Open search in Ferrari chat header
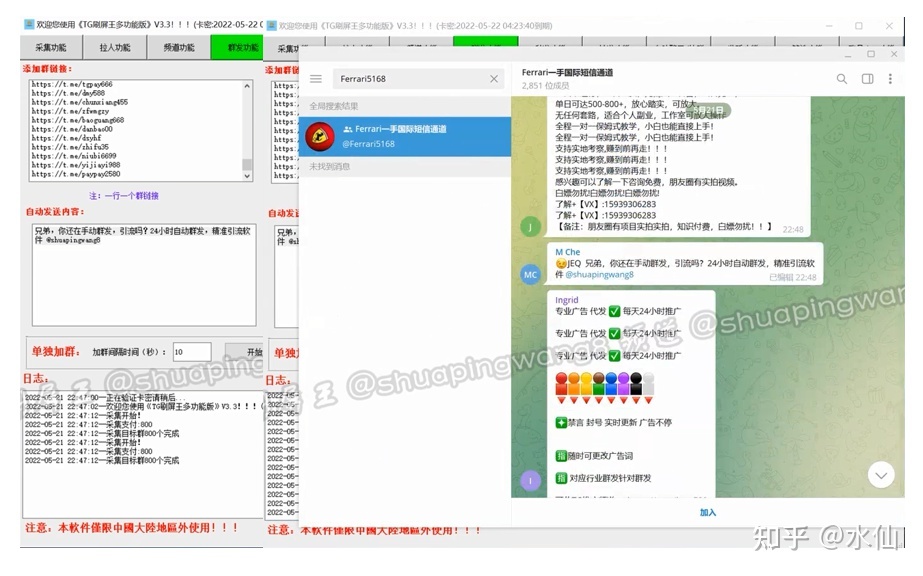The image size is (923, 576). [x=842, y=79]
